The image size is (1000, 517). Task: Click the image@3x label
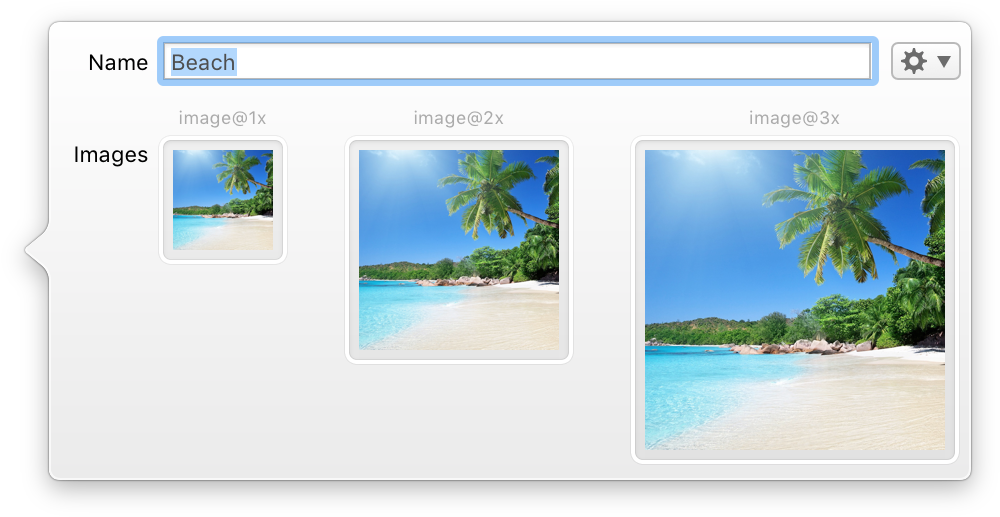794,118
